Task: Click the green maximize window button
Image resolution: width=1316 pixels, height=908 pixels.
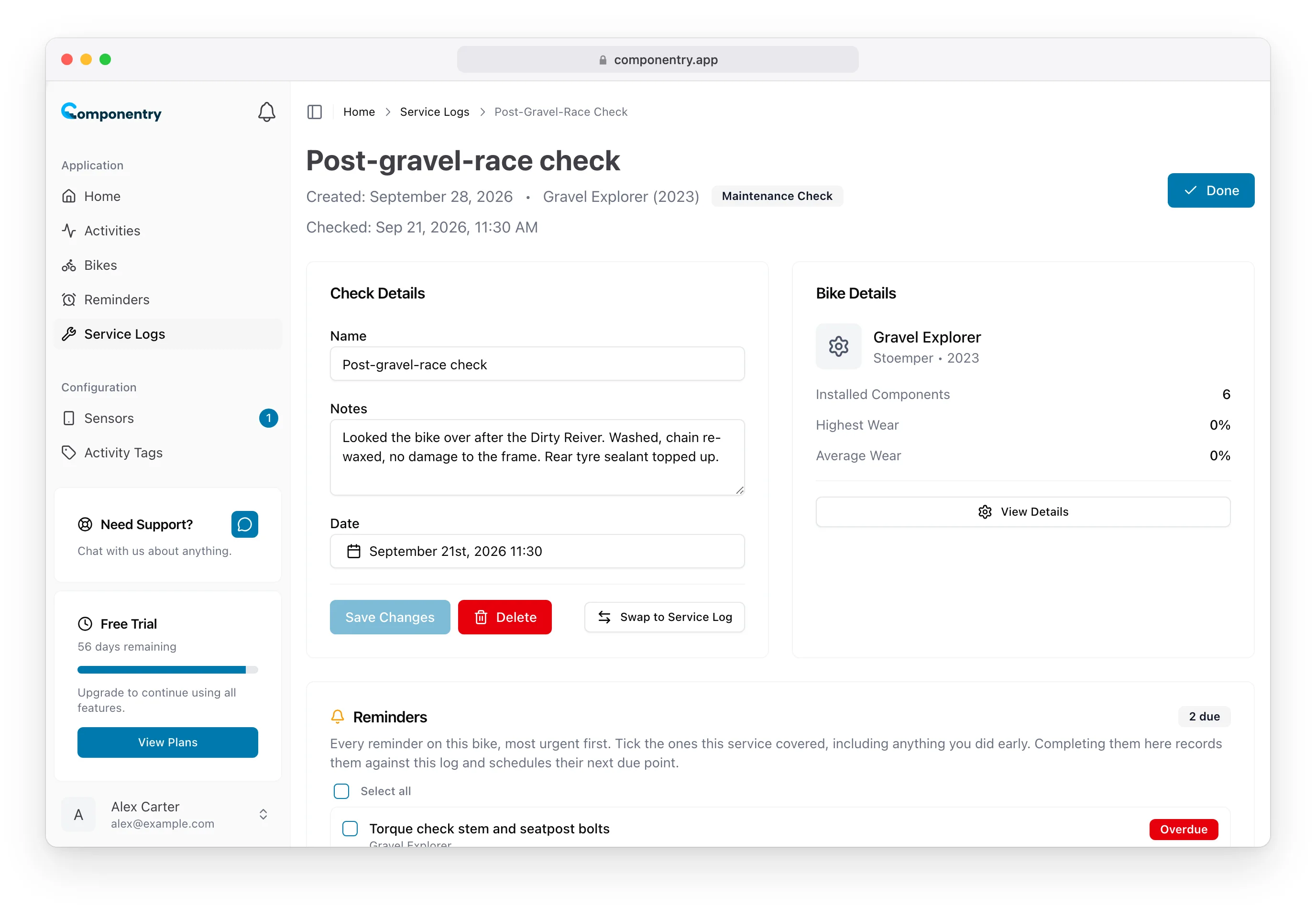Action: click(105, 60)
